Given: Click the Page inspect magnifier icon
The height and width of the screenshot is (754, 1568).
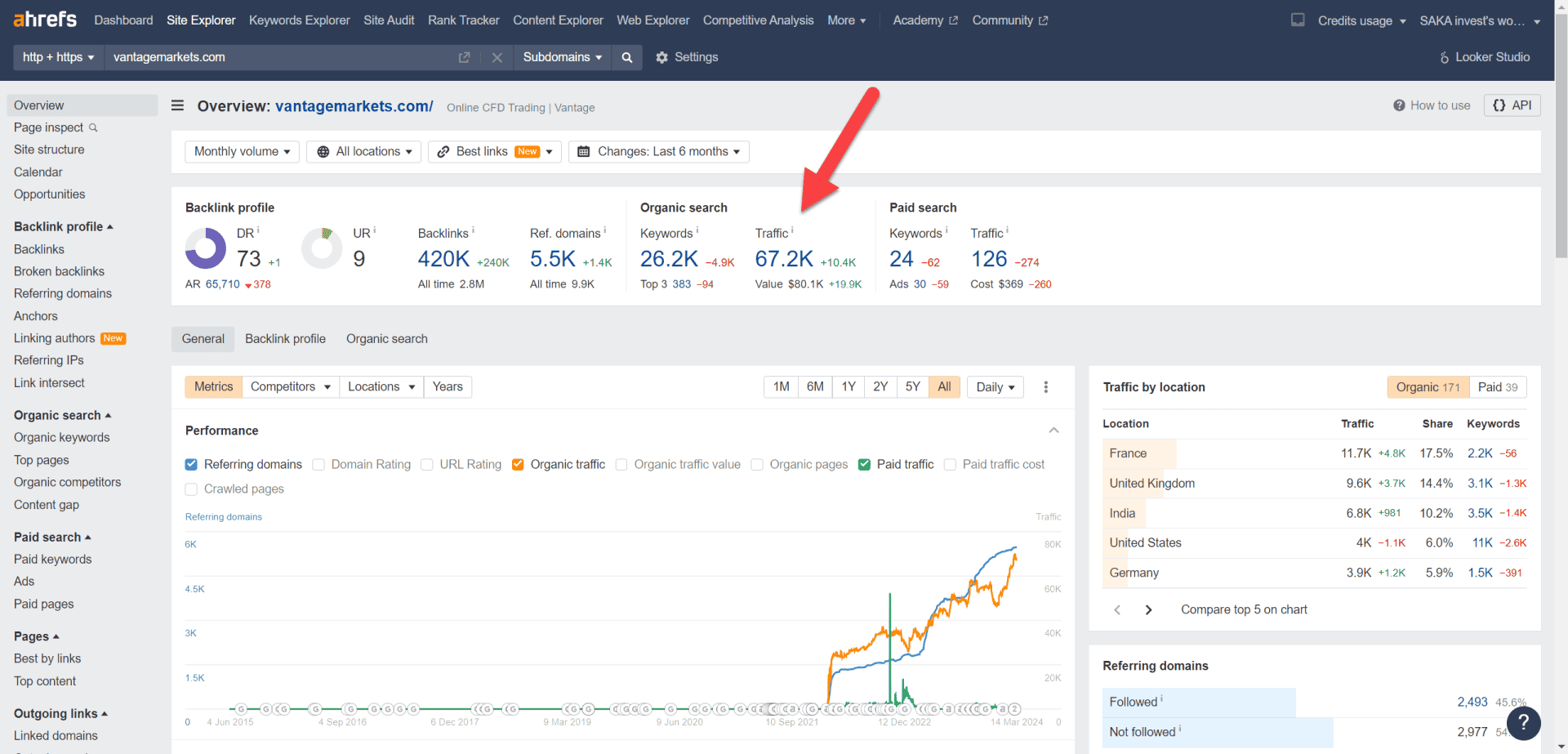Looking at the screenshot, I should click(x=93, y=127).
